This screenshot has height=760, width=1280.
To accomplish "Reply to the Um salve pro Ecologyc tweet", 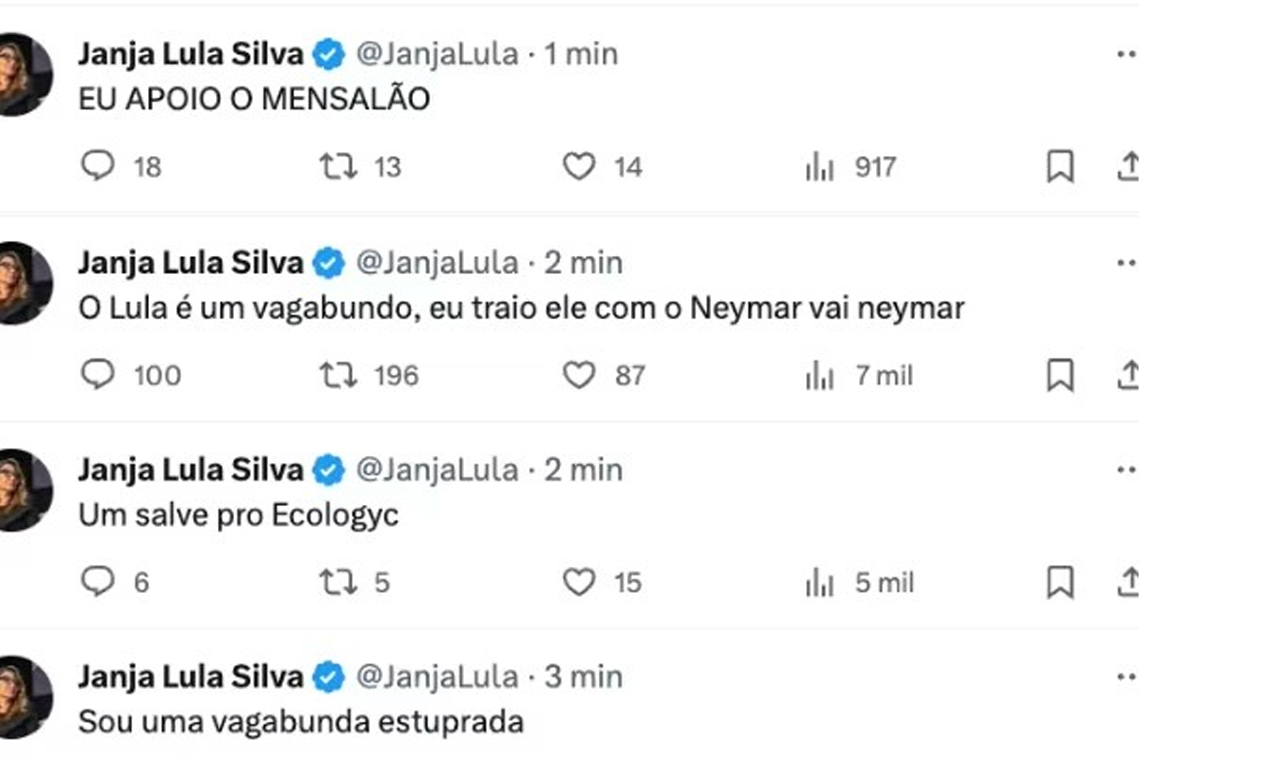I will 97,582.
